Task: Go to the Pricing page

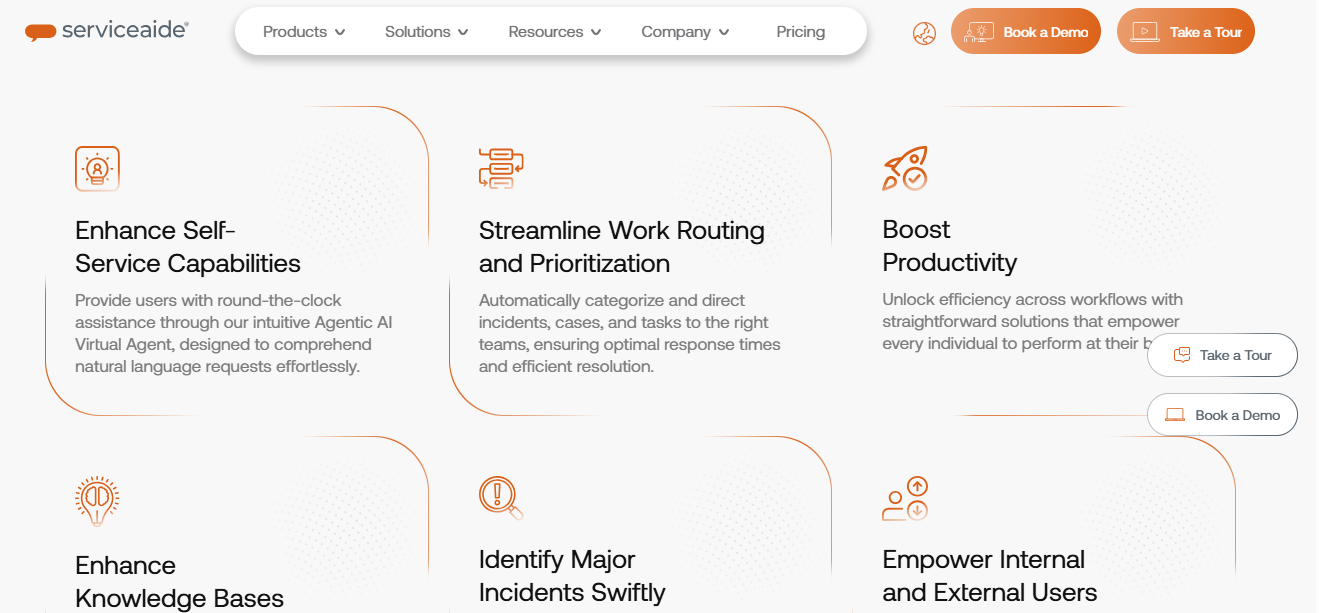Action: pyautogui.click(x=801, y=32)
